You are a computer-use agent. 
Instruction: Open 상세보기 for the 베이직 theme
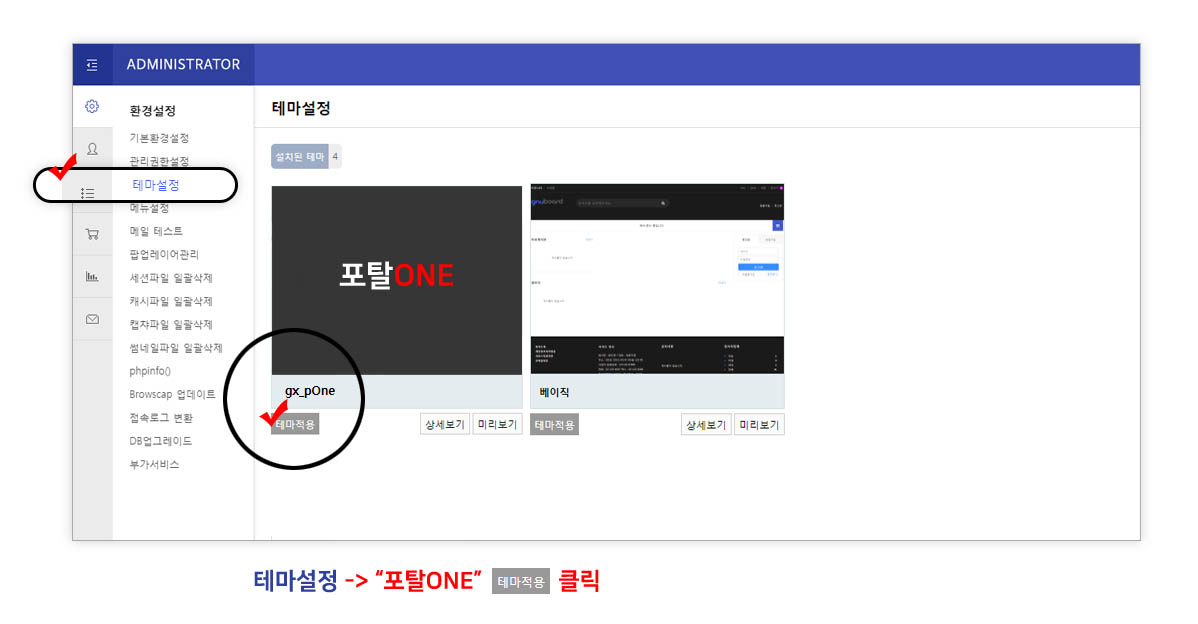pos(705,424)
